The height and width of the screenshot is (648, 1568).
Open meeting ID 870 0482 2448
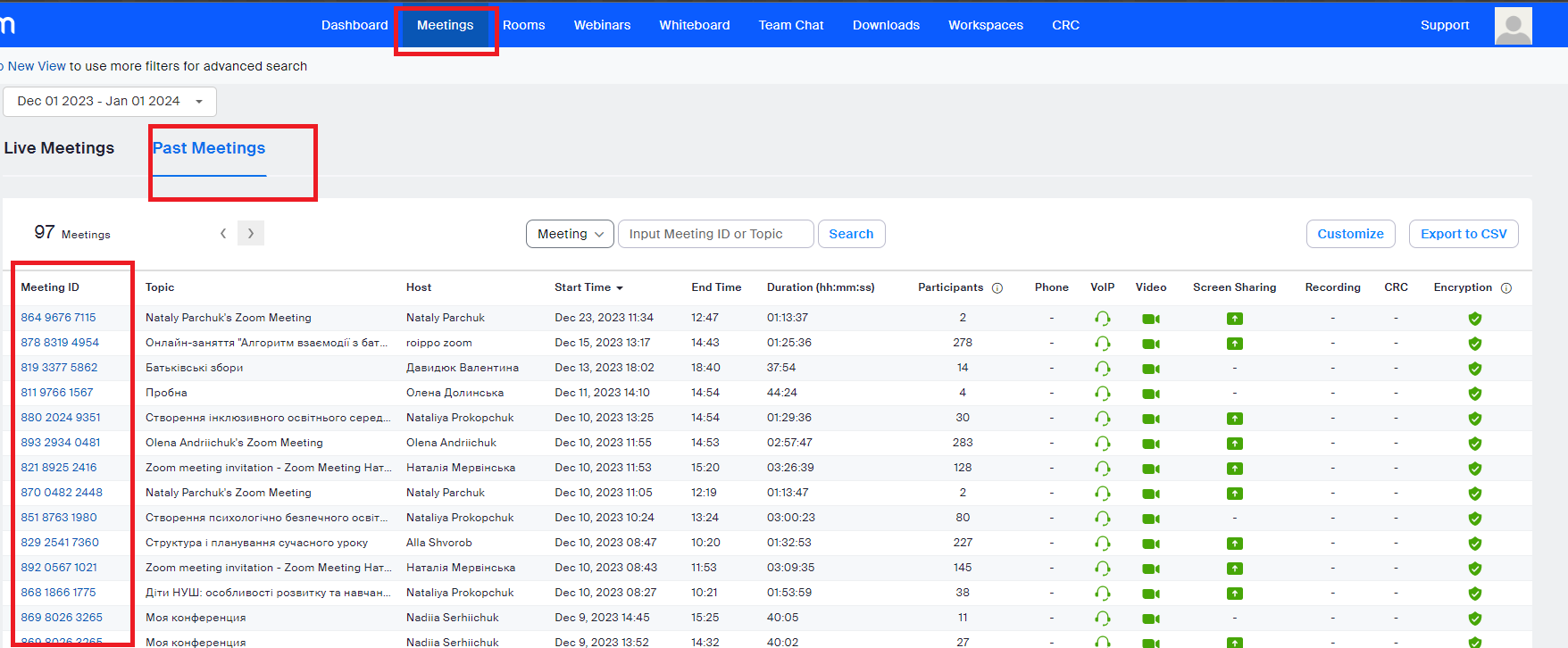[62, 493]
